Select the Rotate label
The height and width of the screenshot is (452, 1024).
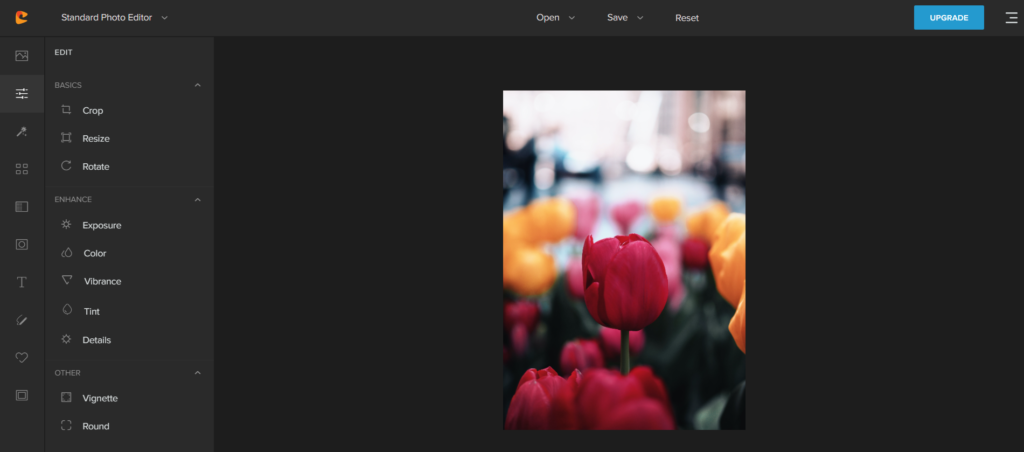(96, 167)
